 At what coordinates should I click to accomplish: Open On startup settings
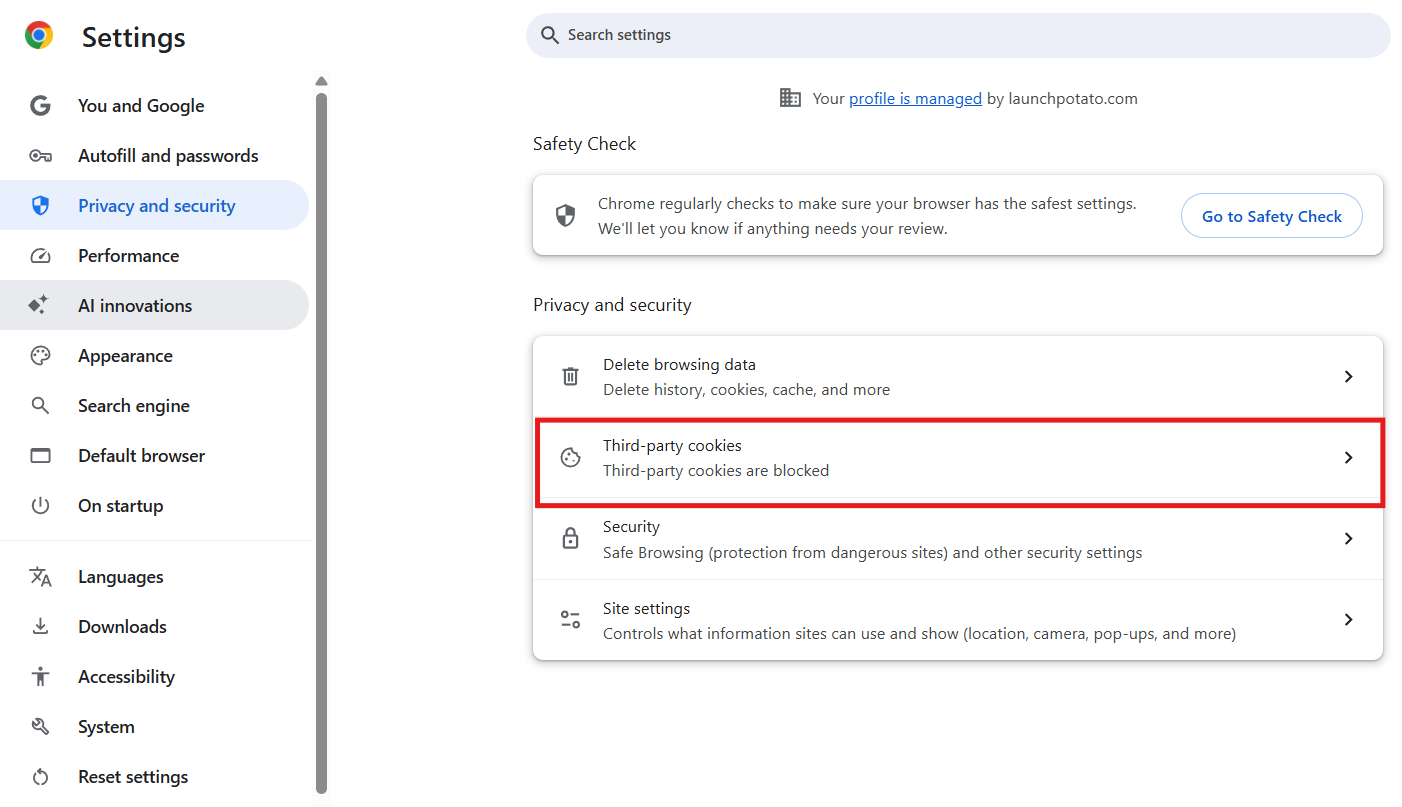(x=154, y=506)
